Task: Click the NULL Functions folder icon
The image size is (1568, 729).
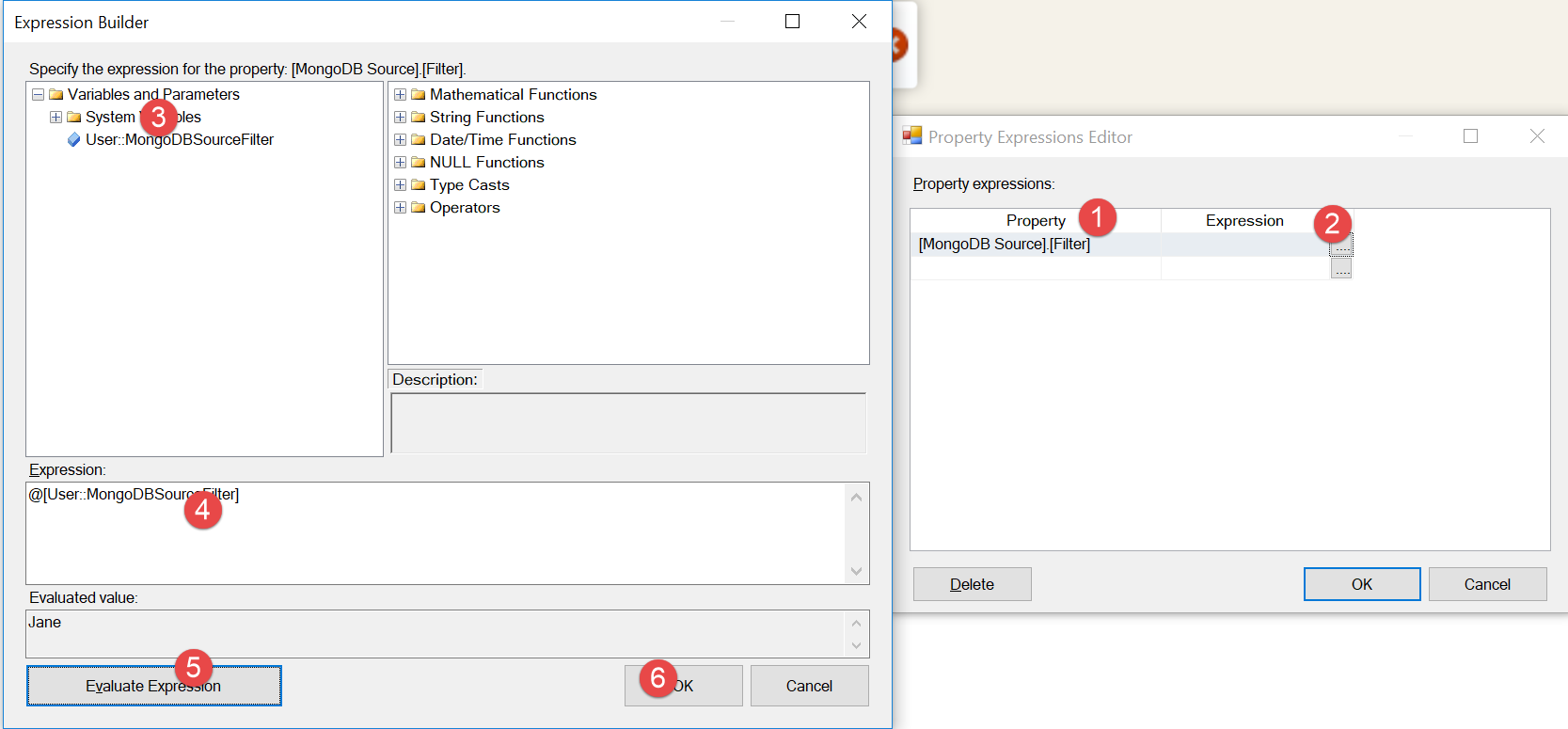Action: point(419,162)
